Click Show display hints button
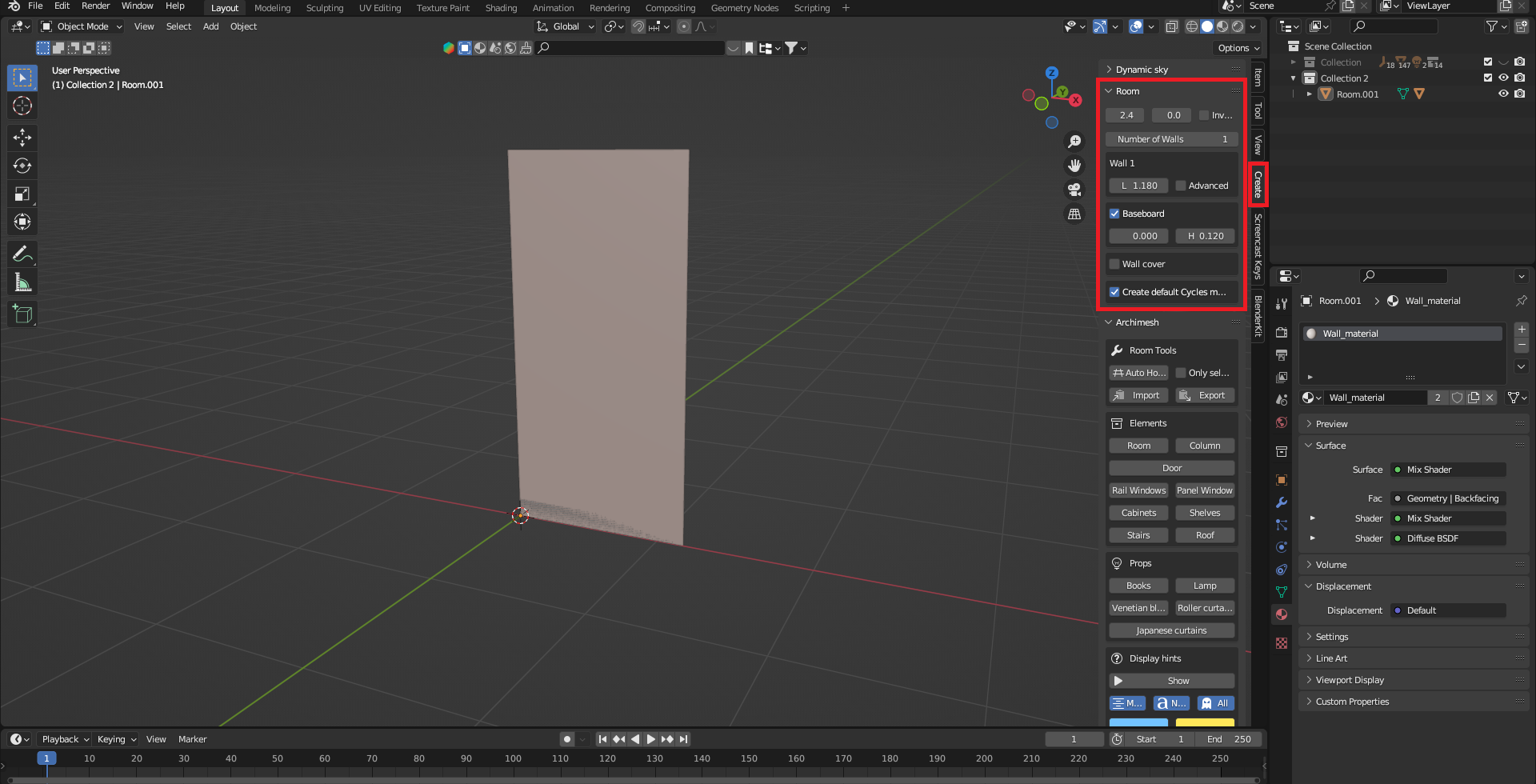The image size is (1536, 784). pos(1171,681)
